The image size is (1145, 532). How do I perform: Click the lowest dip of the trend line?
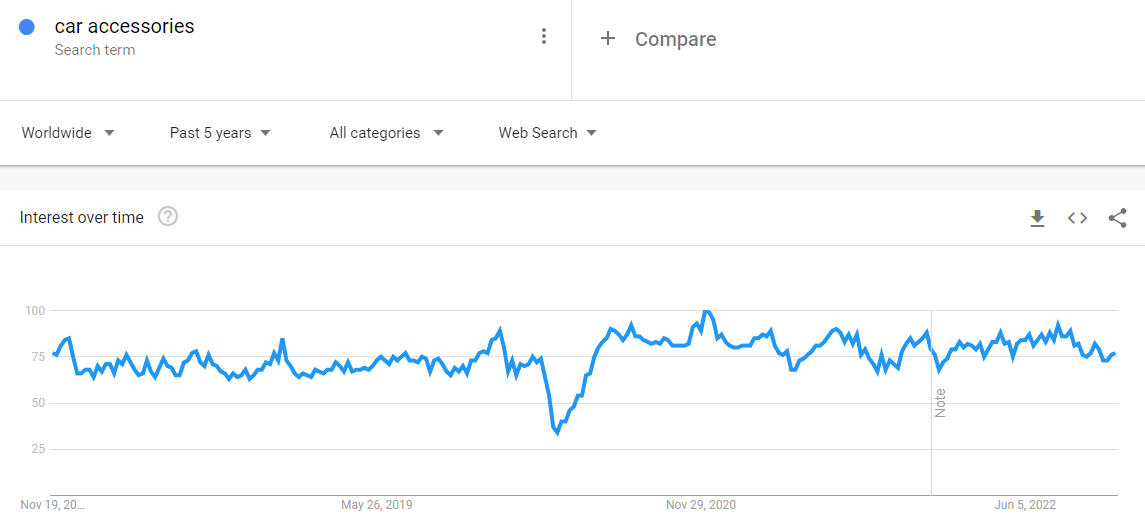(557, 432)
